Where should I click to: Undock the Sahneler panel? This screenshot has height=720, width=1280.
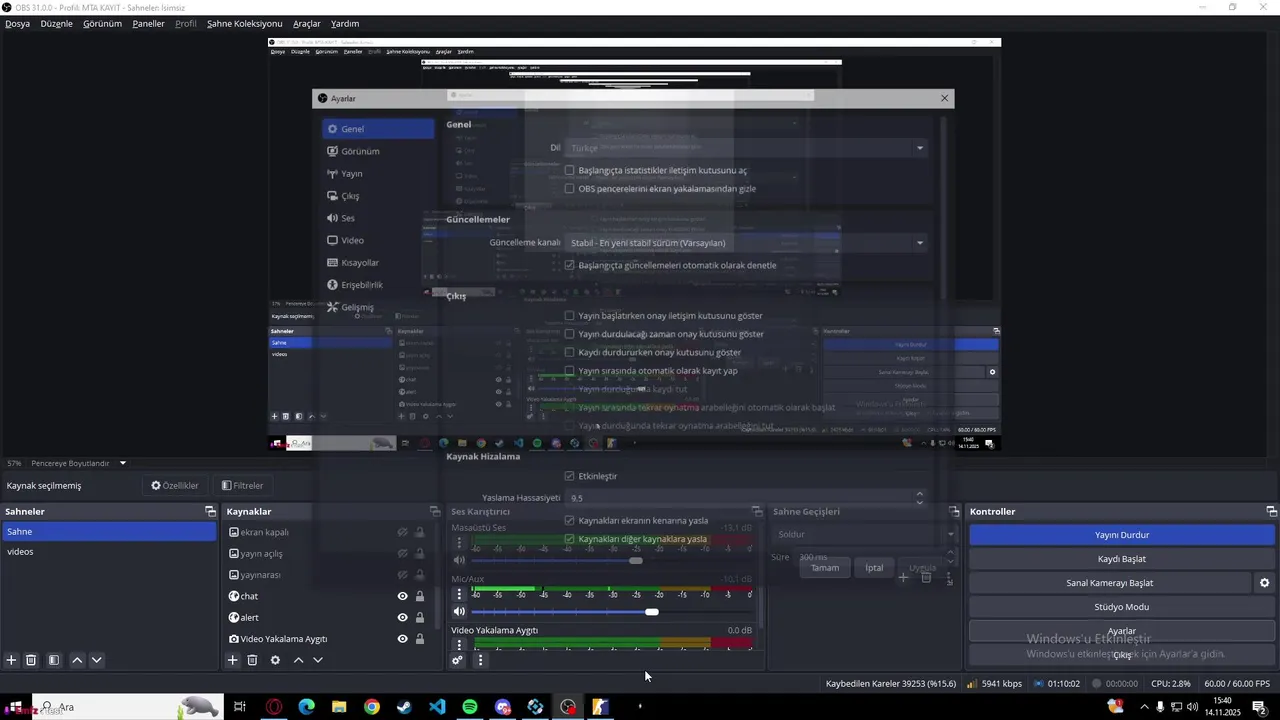click(x=210, y=511)
